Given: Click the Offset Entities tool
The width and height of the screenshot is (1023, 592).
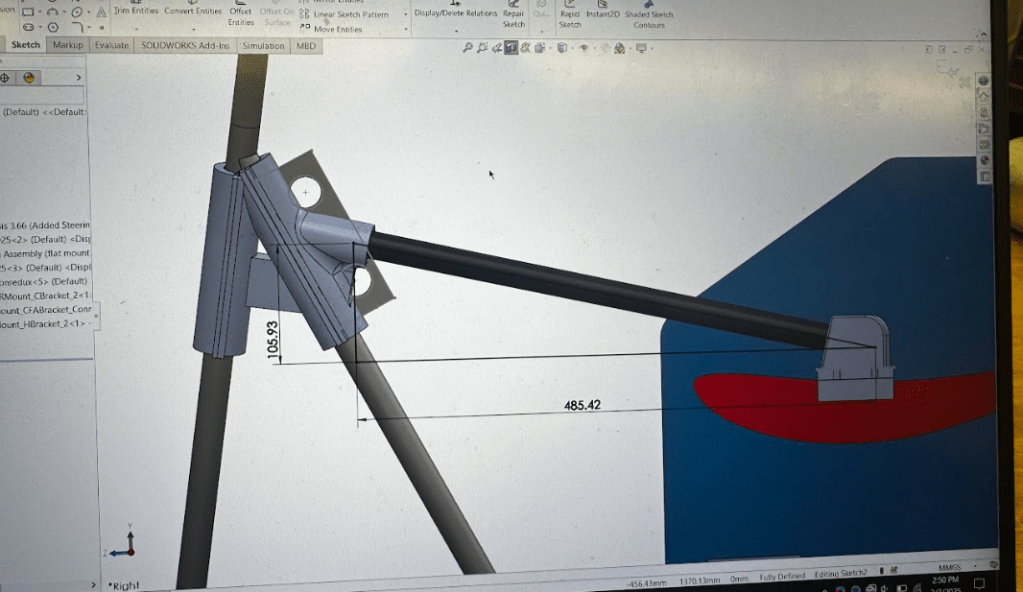Looking at the screenshot, I should 240,16.
